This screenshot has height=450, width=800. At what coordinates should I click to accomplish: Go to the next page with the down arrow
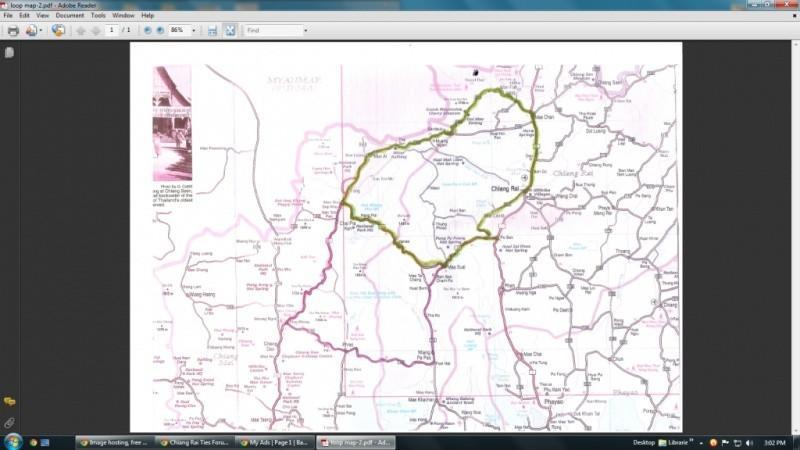(96, 31)
